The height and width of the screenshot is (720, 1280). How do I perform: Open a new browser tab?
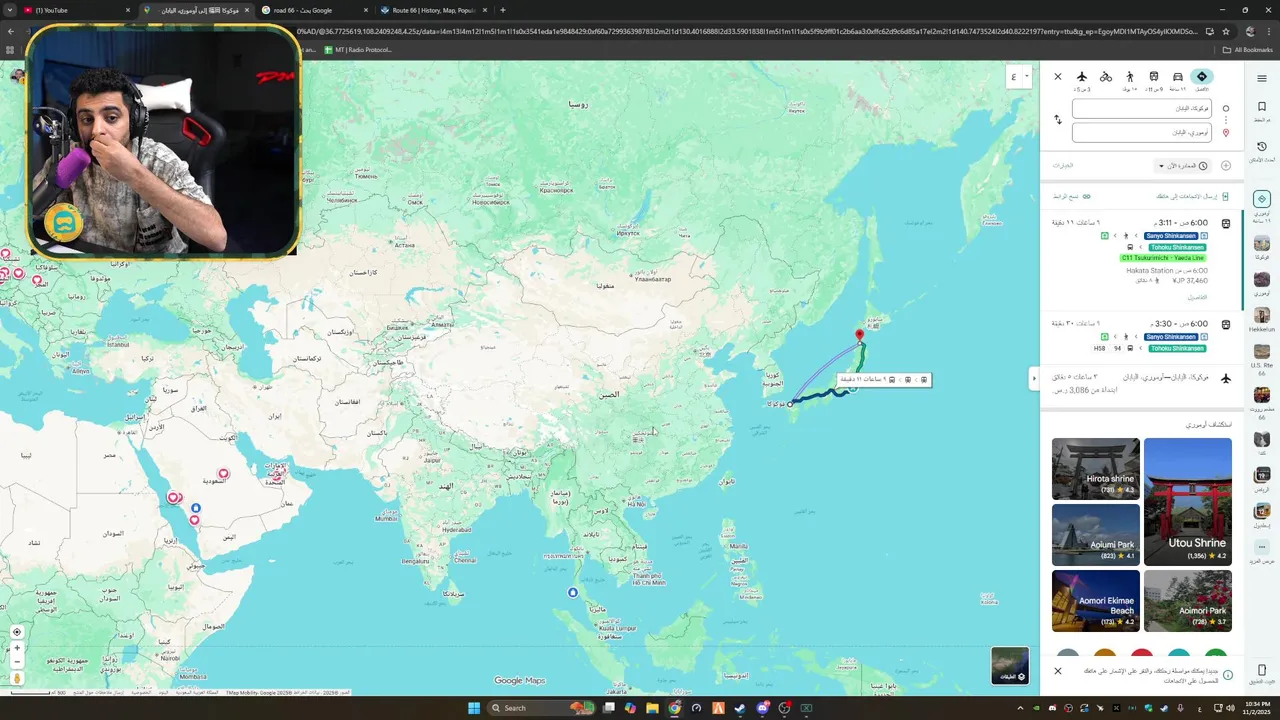[502, 10]
